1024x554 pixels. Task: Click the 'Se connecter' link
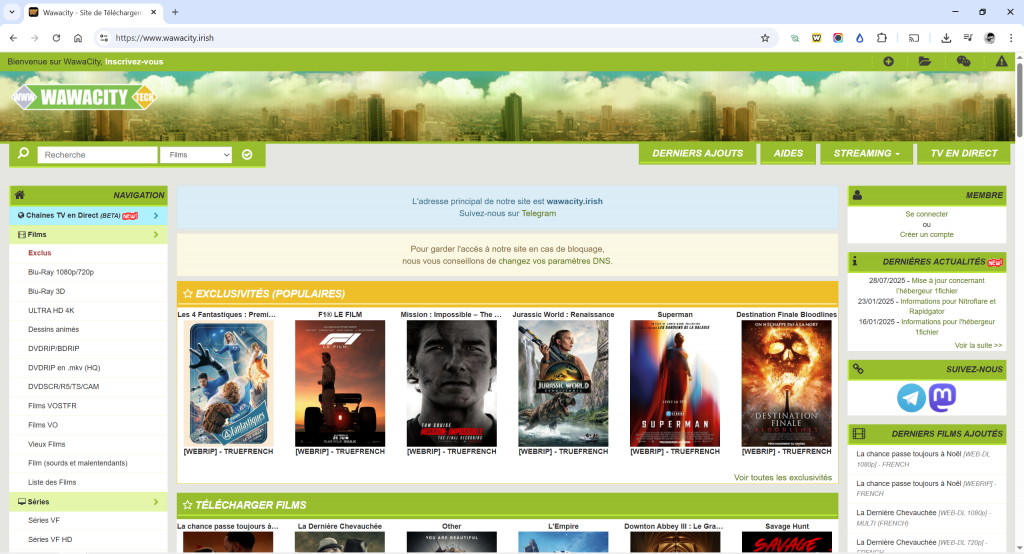(x=926, y=214)
